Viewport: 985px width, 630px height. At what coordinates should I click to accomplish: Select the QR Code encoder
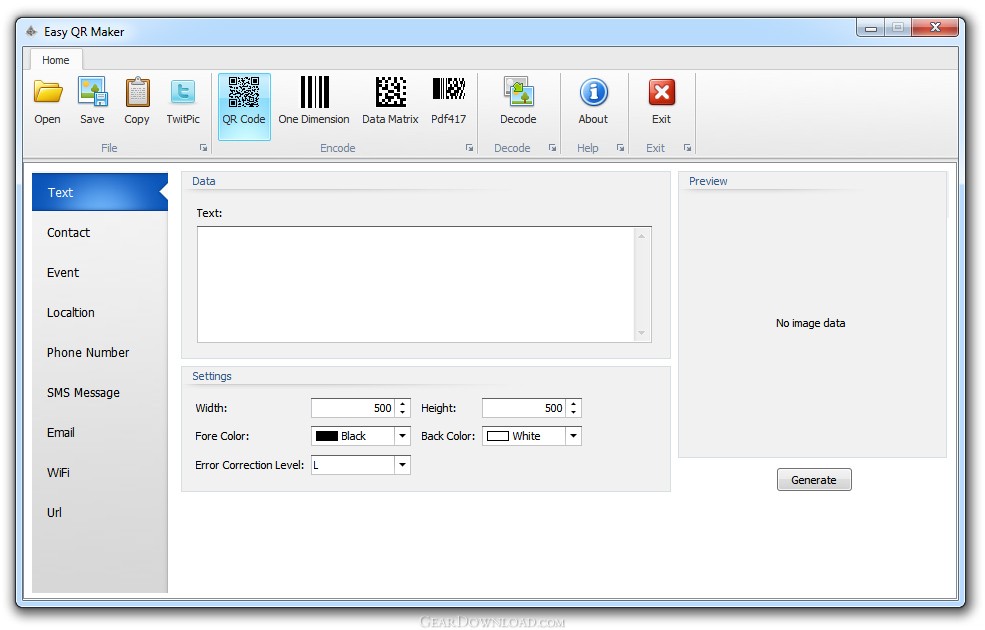coord(244,106)
